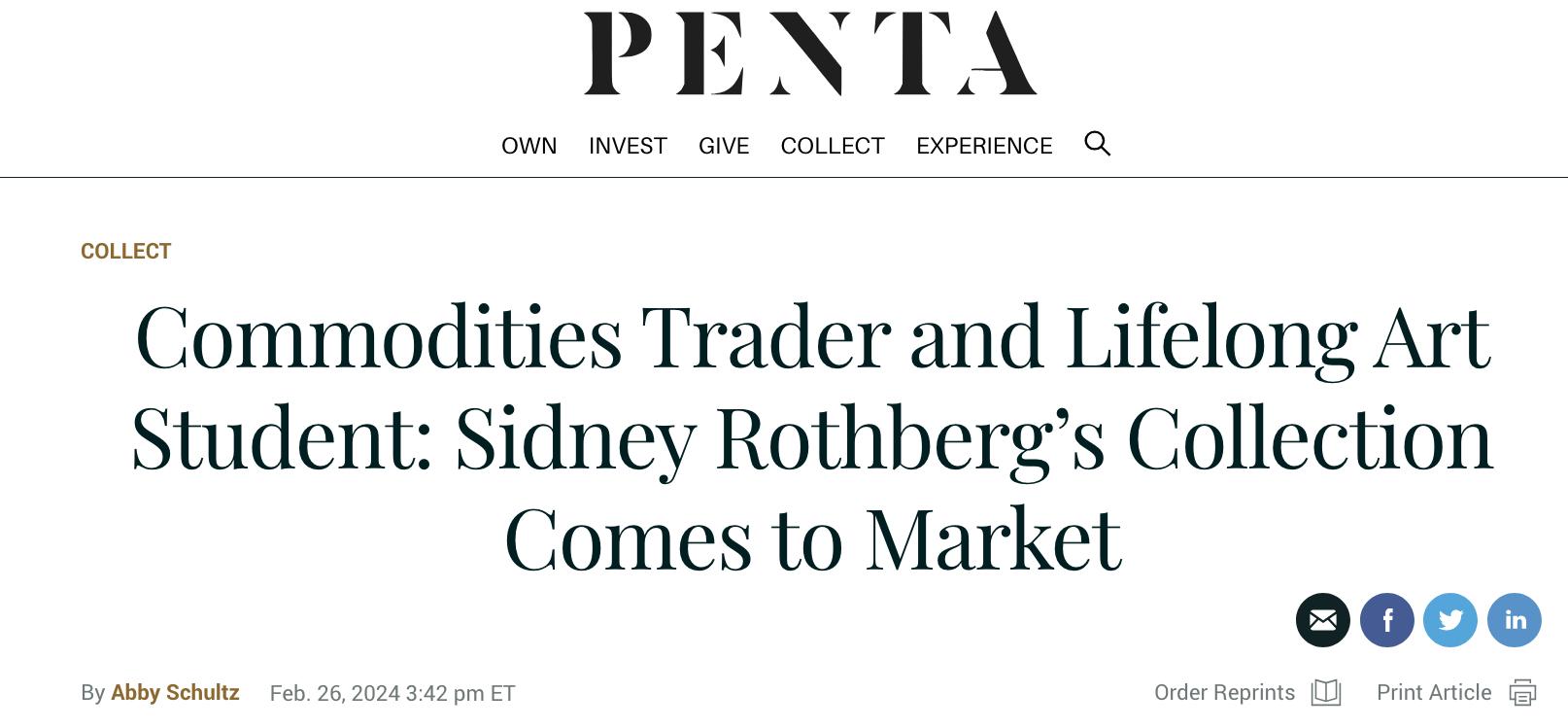Share article on Twitter

[x=1449, y=620]
